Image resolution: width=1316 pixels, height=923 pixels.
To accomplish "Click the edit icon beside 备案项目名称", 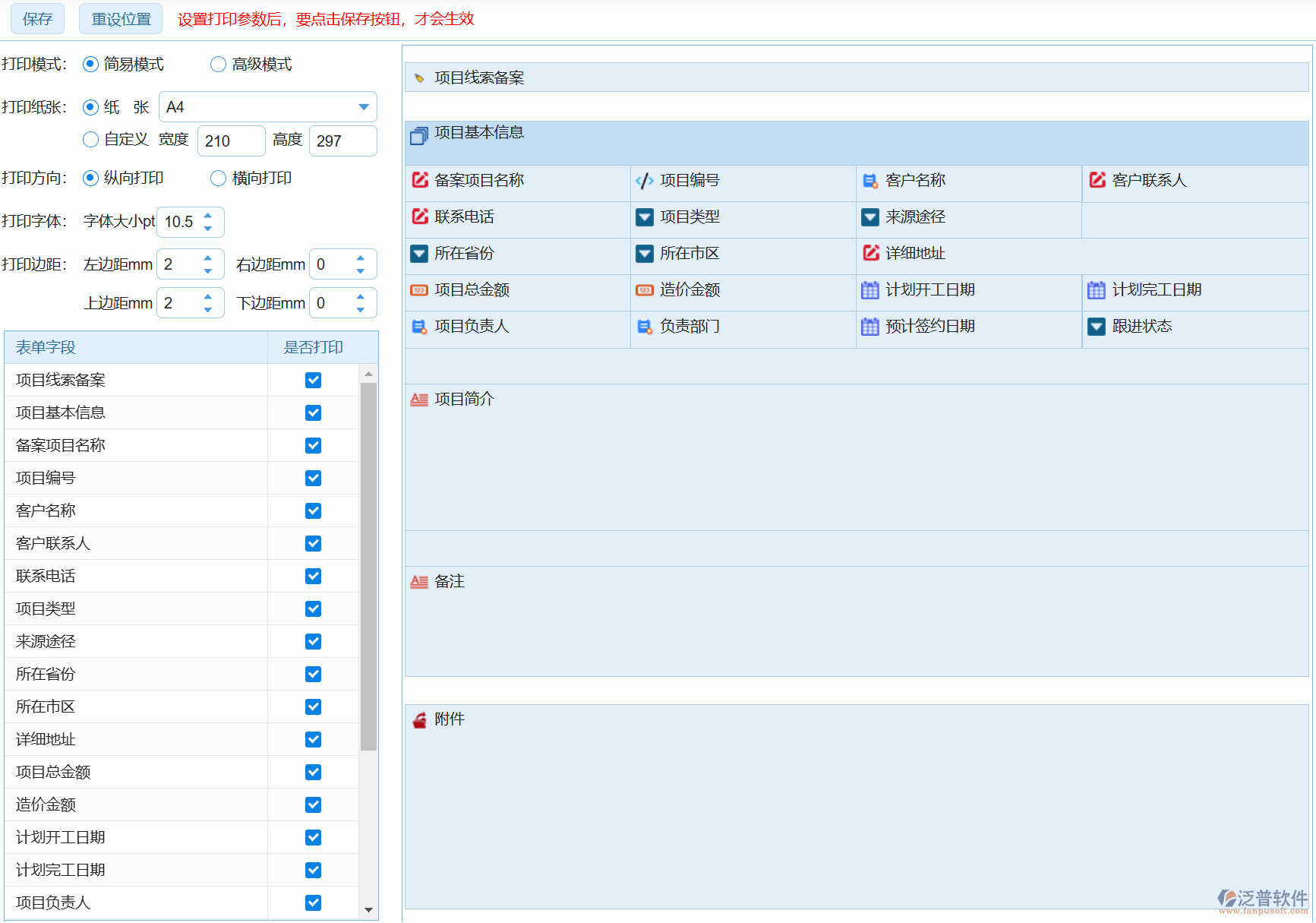I will tap(419, 180).
